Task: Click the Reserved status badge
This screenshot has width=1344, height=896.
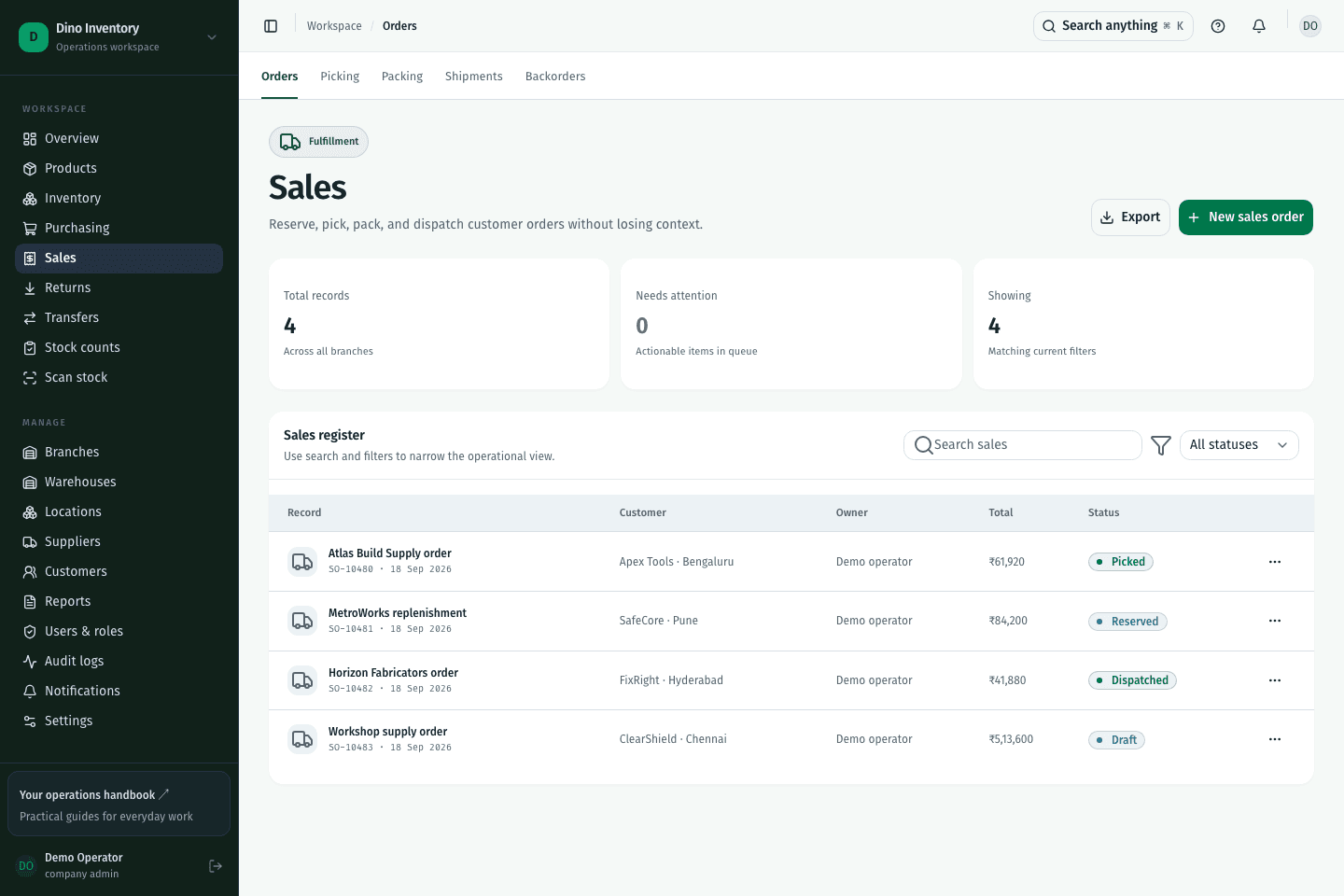Action: coord(1127,622)
